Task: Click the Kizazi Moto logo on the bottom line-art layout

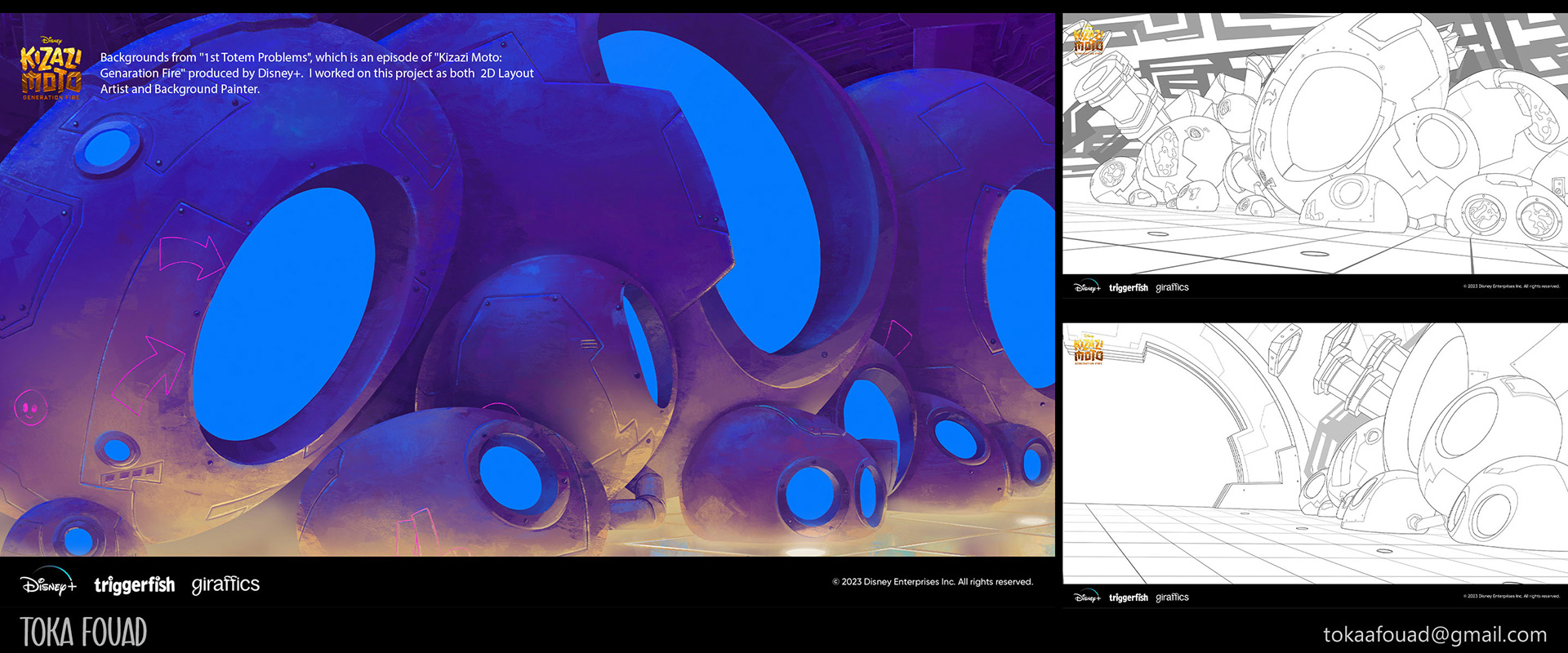Action: click(1089, 349)
